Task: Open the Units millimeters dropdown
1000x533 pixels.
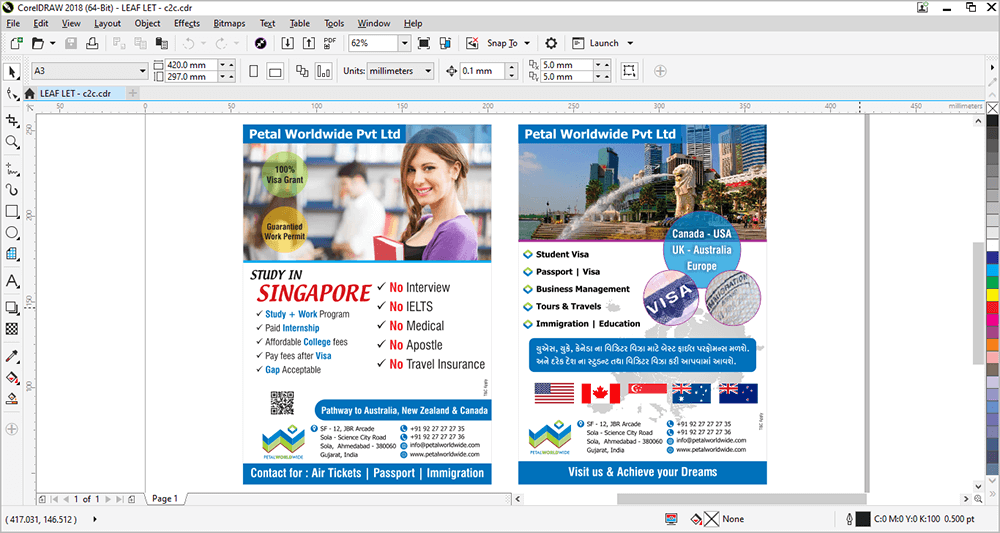Action: pyautogui.click(x=429, y=71)
